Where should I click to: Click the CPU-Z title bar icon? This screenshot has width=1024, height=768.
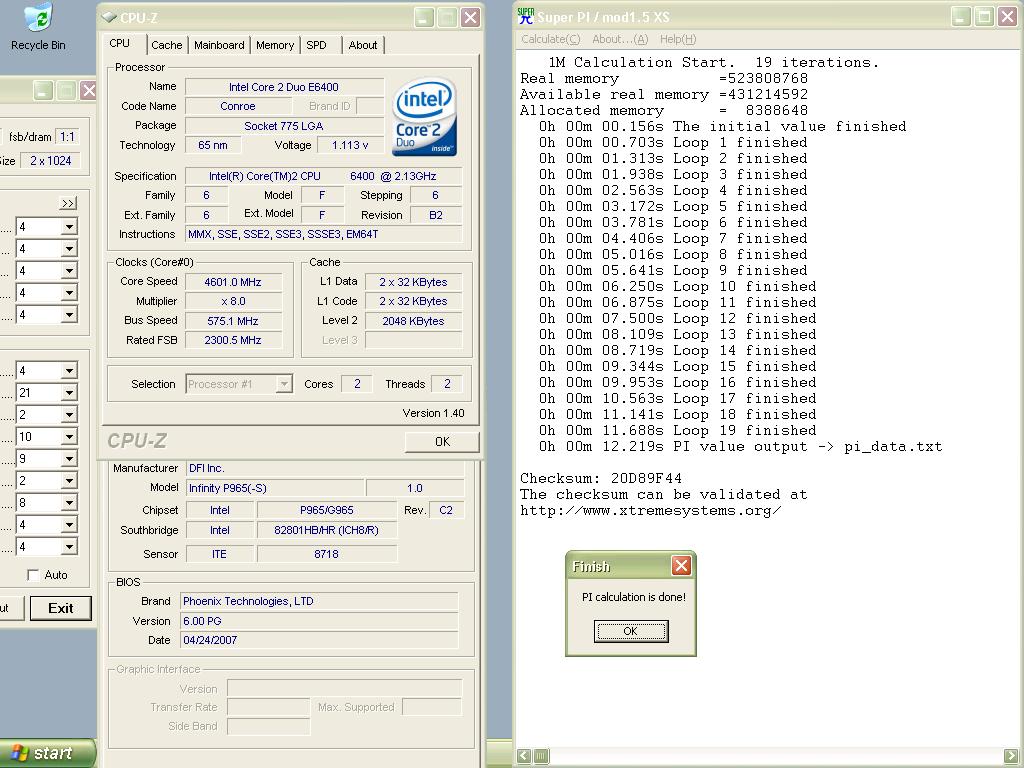click(110, 18)
